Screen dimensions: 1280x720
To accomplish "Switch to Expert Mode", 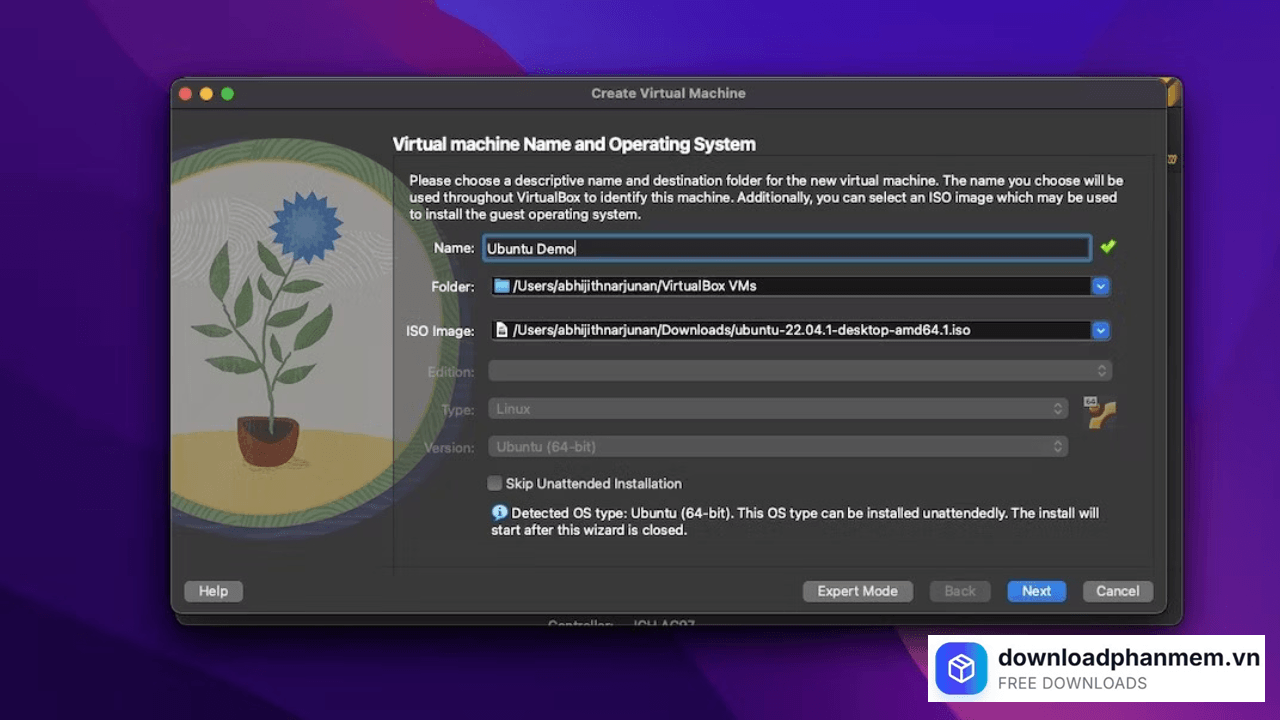I will (x=857, y=591).
